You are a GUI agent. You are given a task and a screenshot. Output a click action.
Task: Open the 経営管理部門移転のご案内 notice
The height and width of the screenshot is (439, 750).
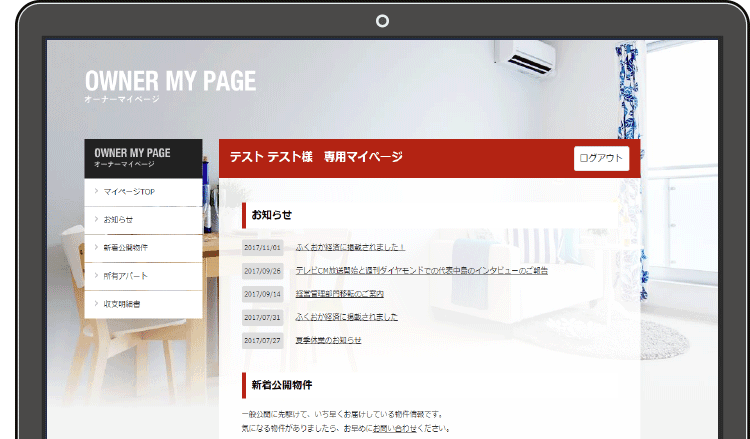tap(340, 294)
